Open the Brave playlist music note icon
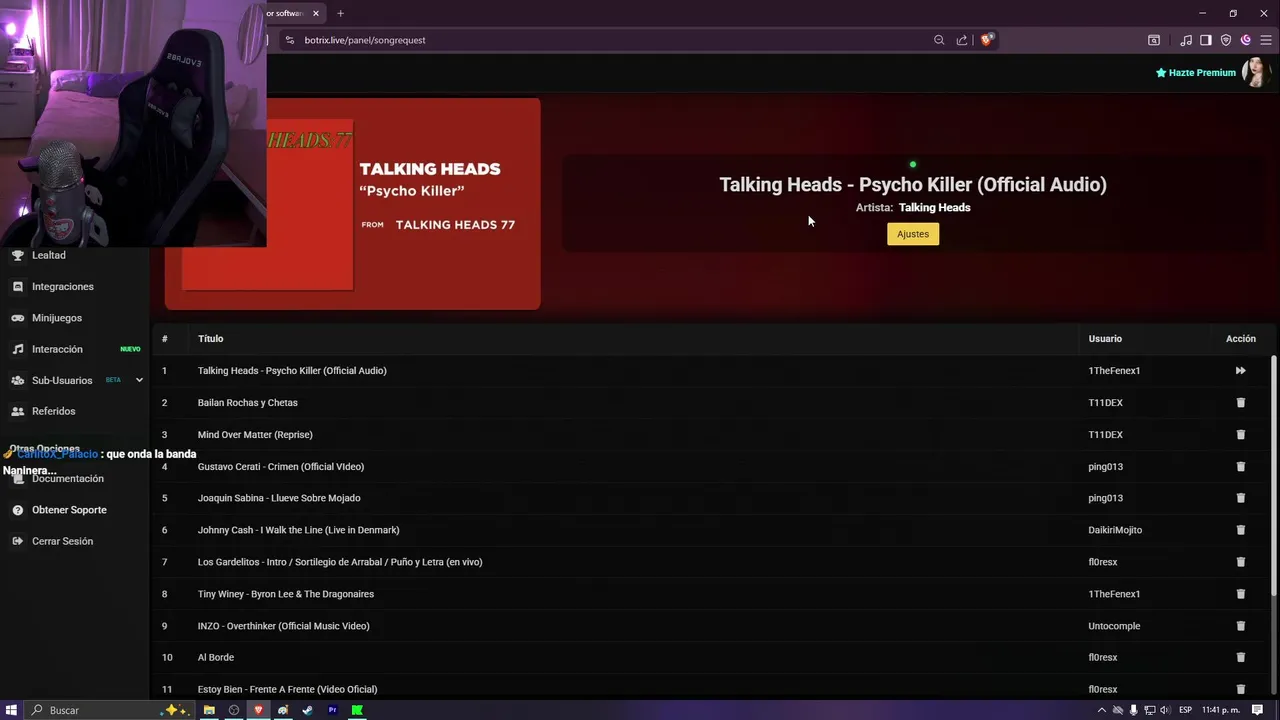Viewport: 1280px width, 720px height. [x=1186, y=40]
